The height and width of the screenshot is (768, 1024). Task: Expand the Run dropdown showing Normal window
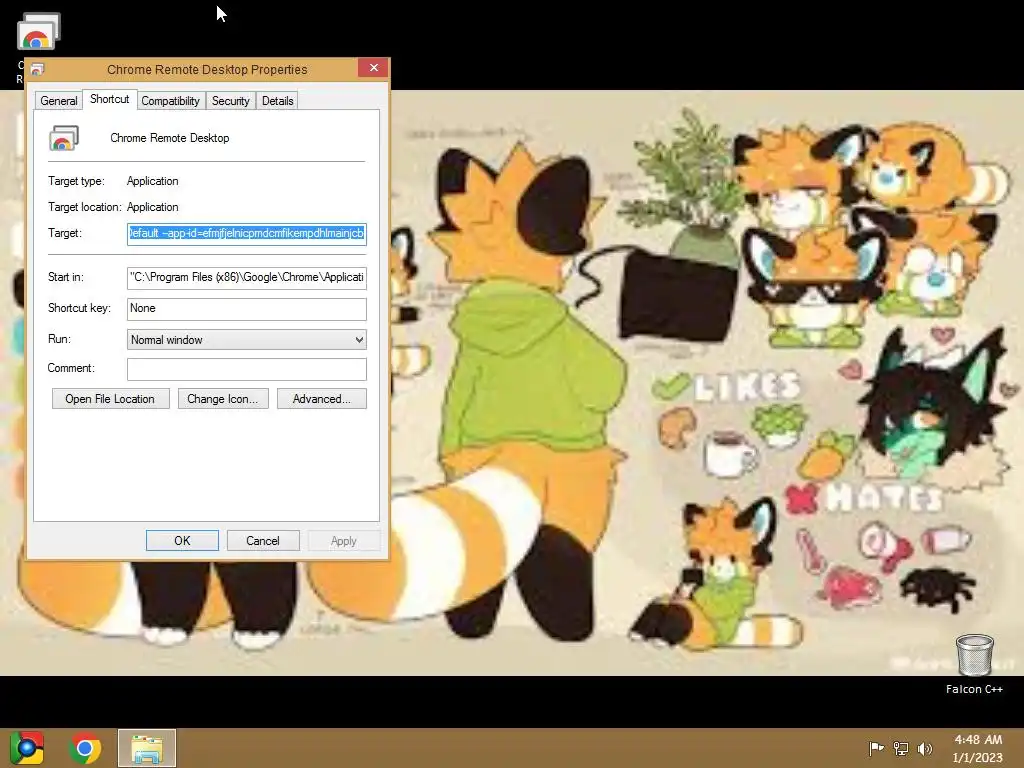click(x=247, y=340)
